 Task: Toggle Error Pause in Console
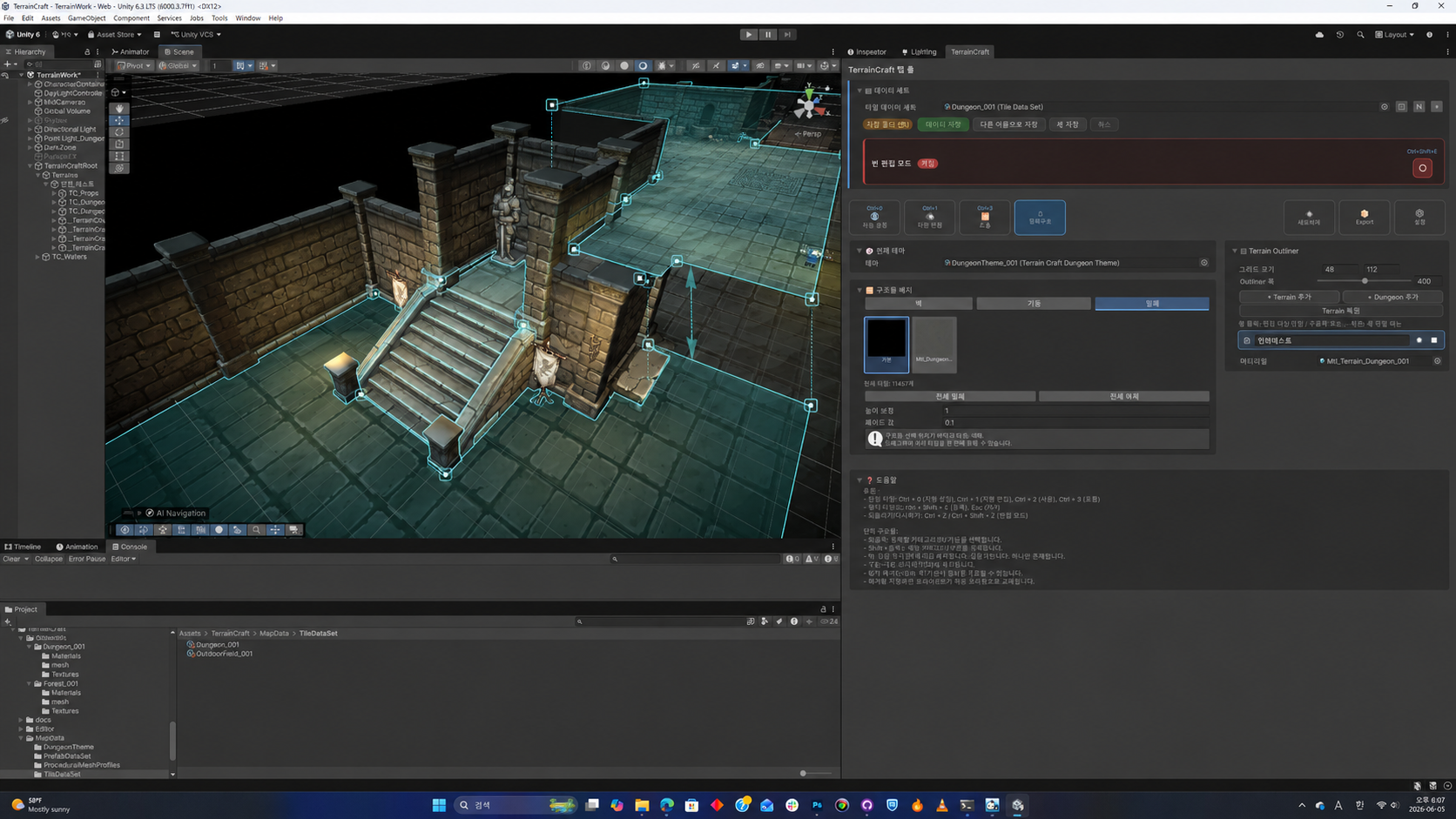87,559
